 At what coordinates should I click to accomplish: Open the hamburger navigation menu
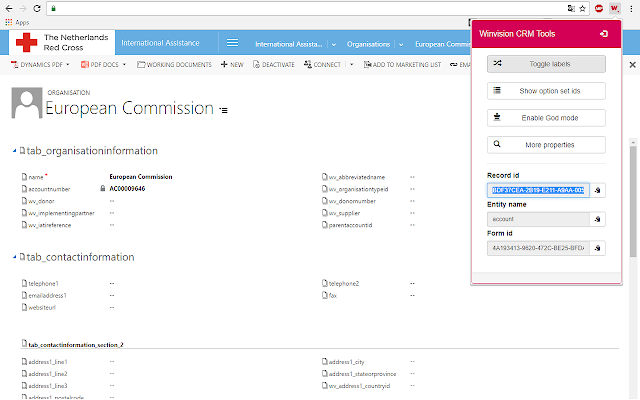coord(232,42)
